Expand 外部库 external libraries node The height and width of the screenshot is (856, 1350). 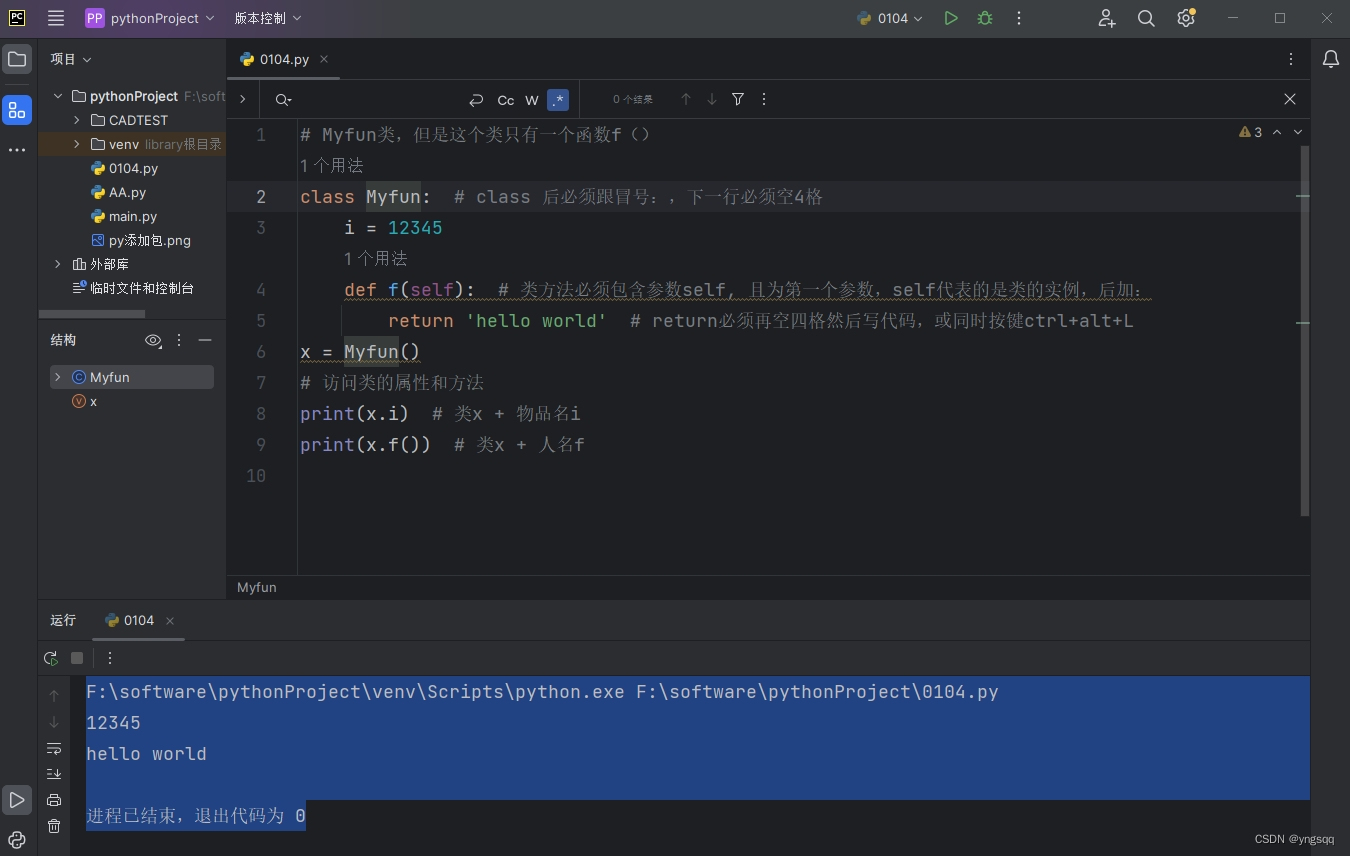tap(58, 264)
